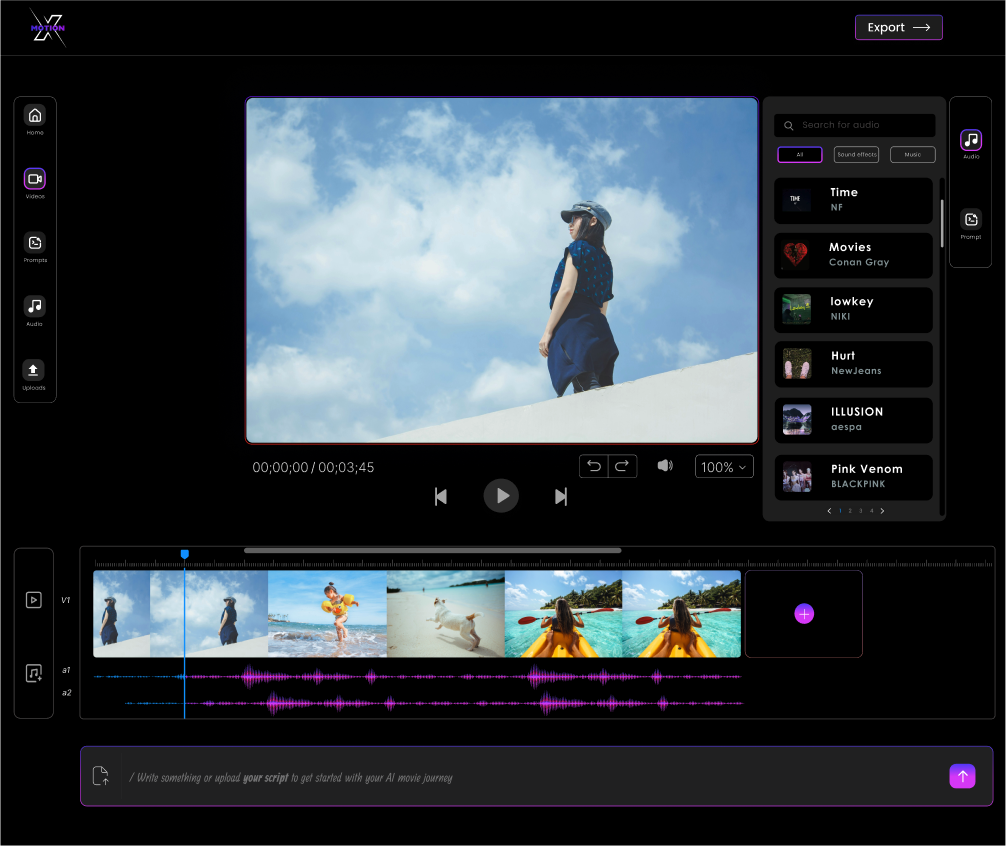The image size is (1006, 847).
Task: Click the purple plus add clip button
Action: pos(804,614)
